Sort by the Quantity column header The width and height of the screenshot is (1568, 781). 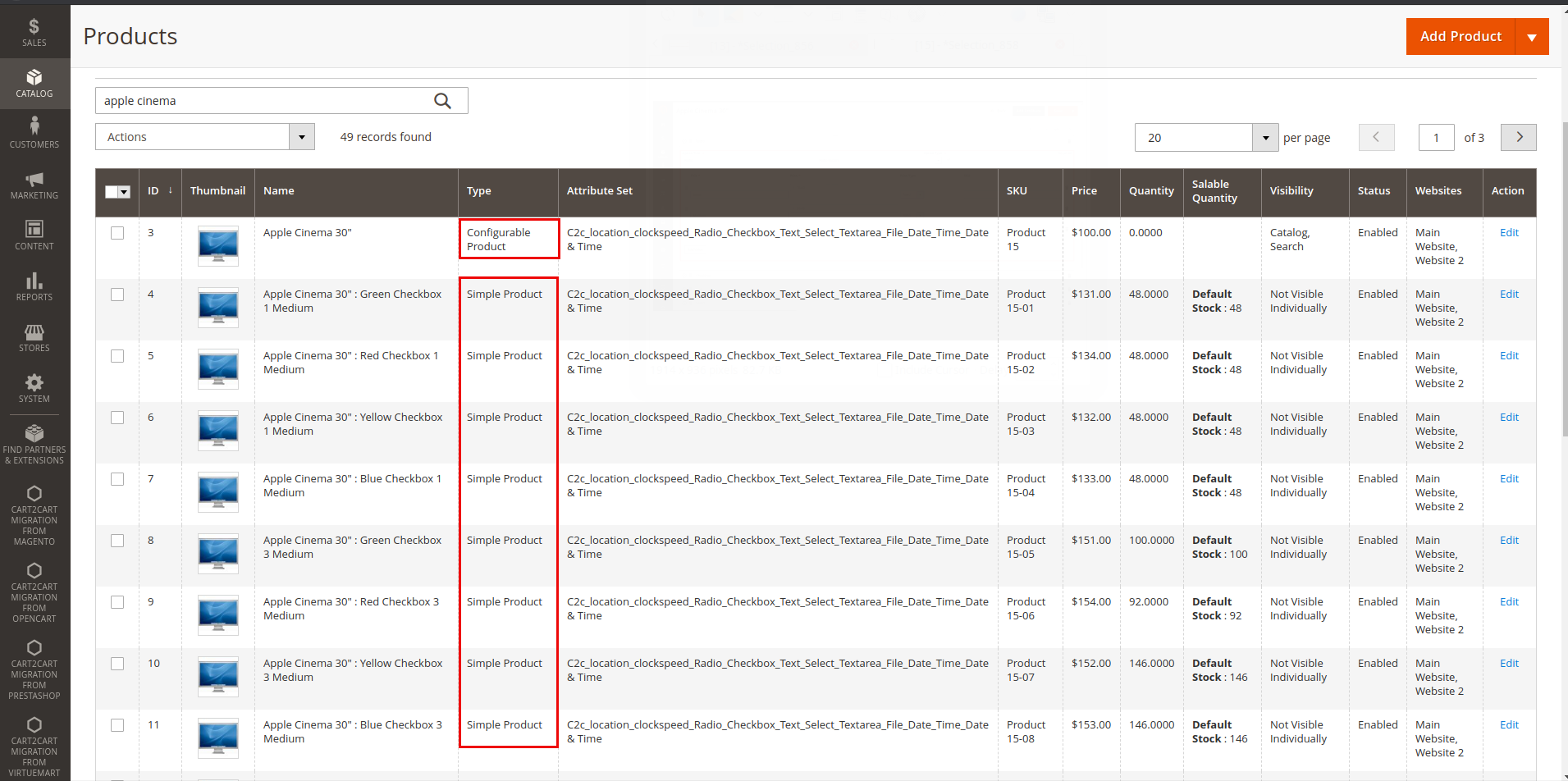point(1151,191)
